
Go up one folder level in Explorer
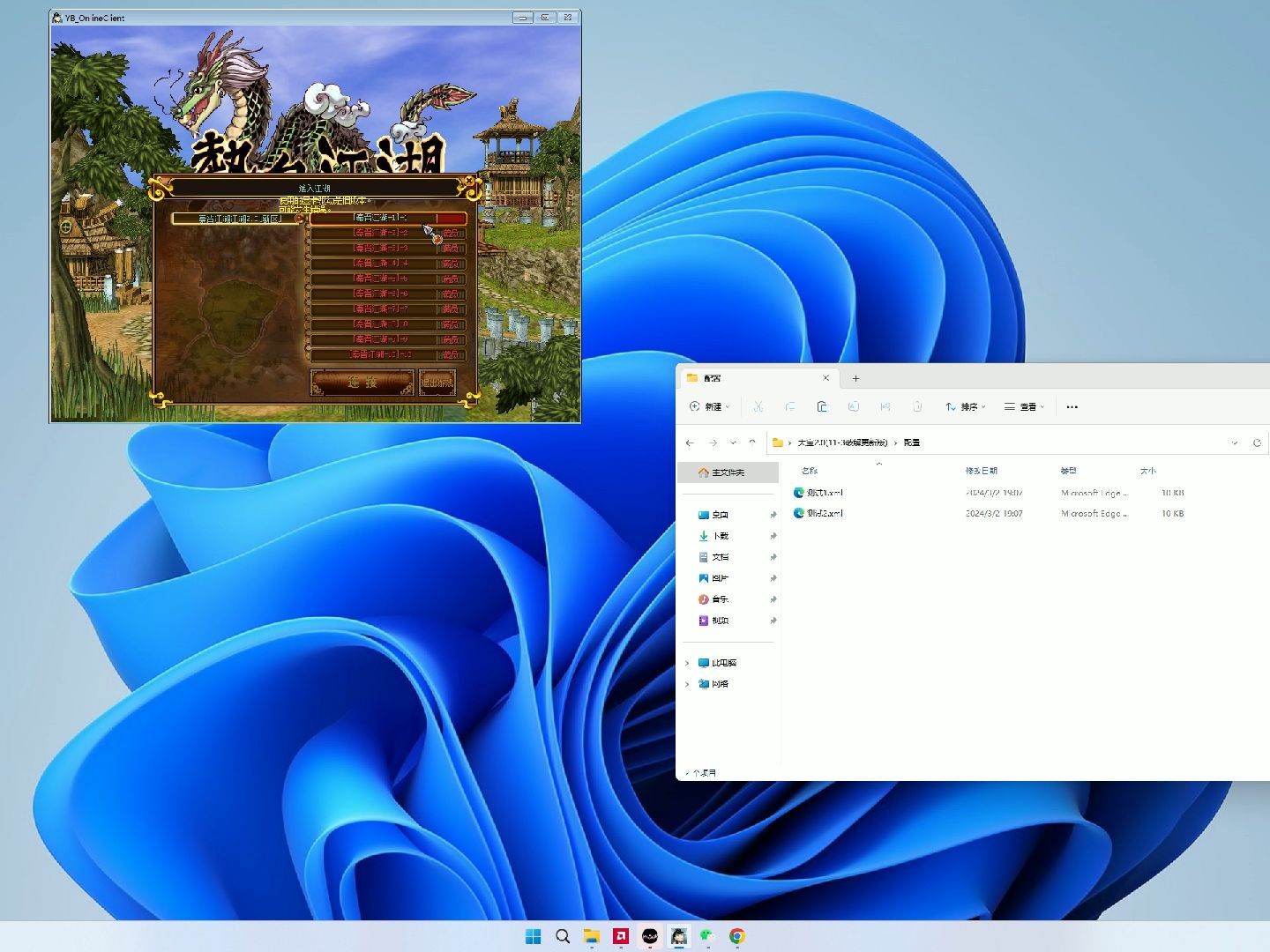point(752,443)
